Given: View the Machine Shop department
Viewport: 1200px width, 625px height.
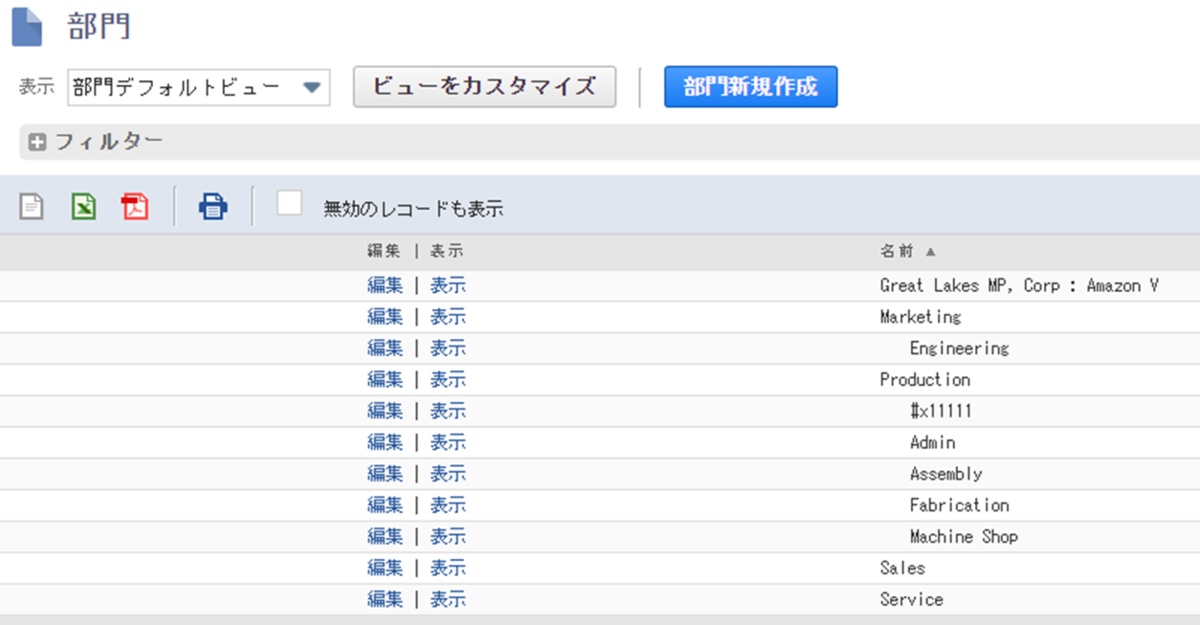Looking at the screenshot, I should [x=448, y=536].
